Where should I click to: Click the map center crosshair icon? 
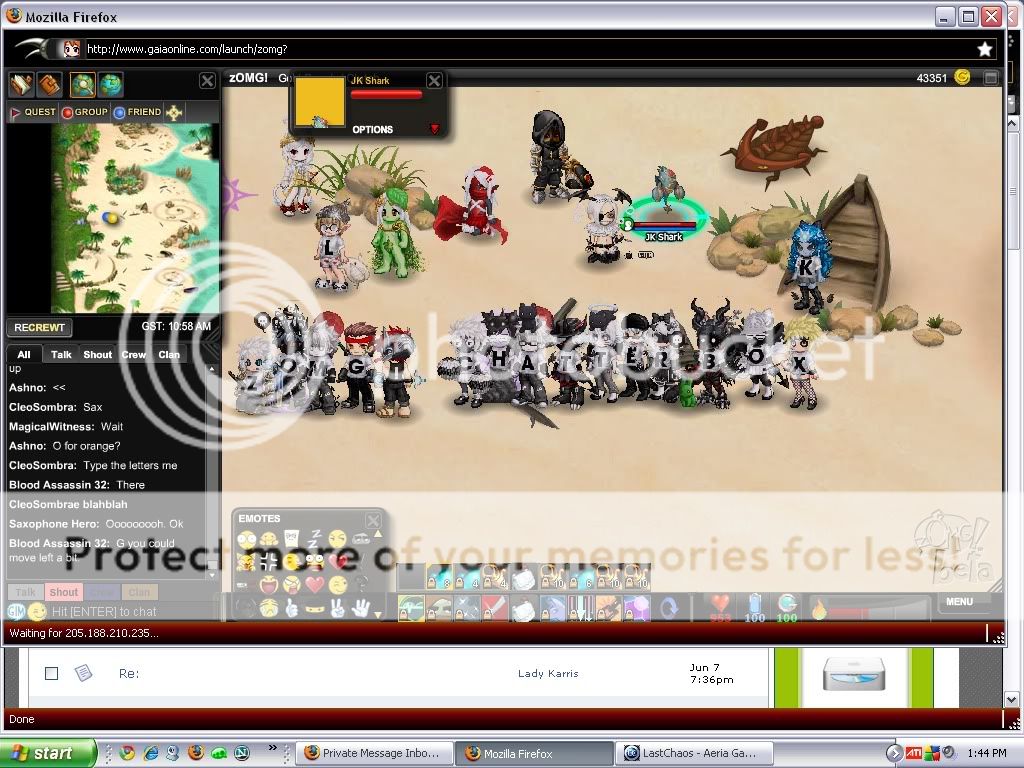tap(174, 112)
